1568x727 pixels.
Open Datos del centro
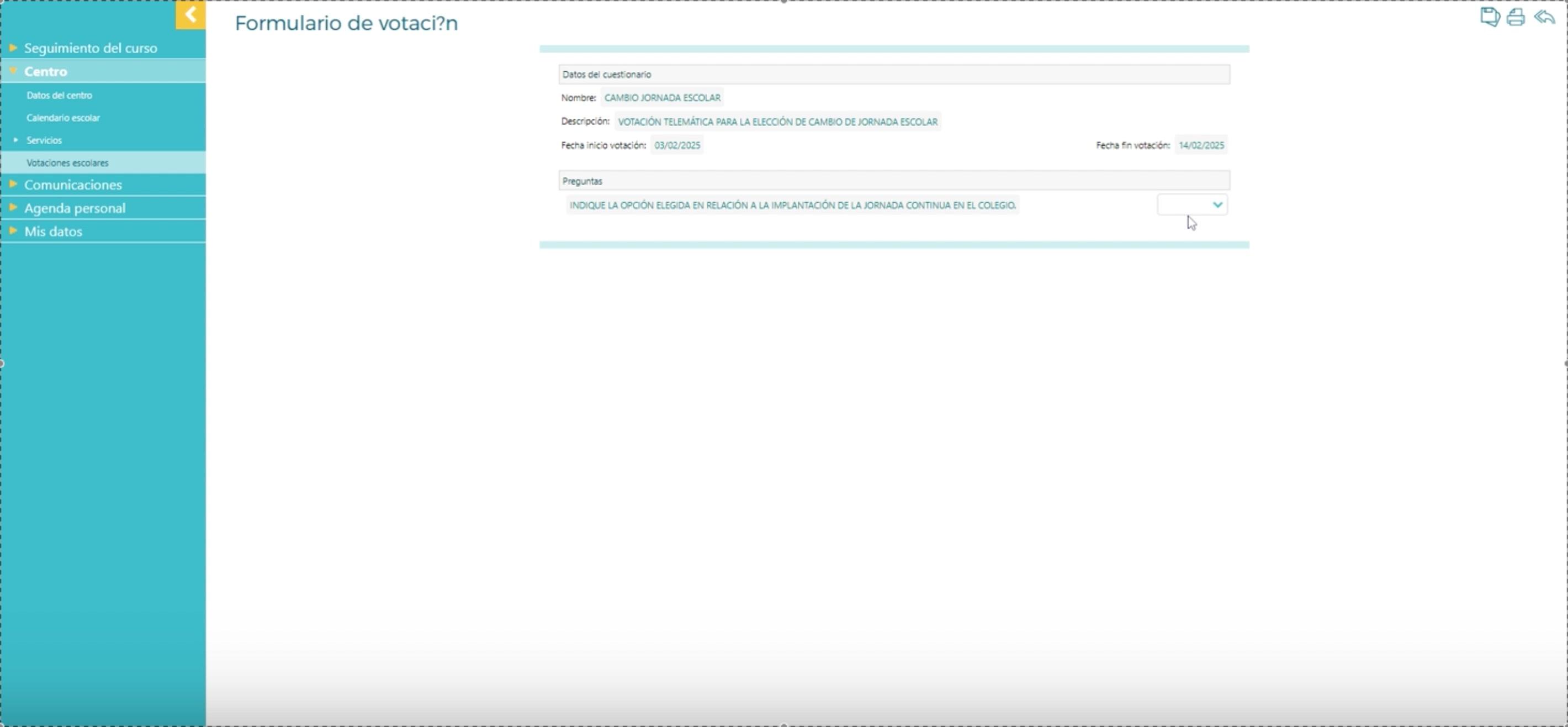coord(59,95)
